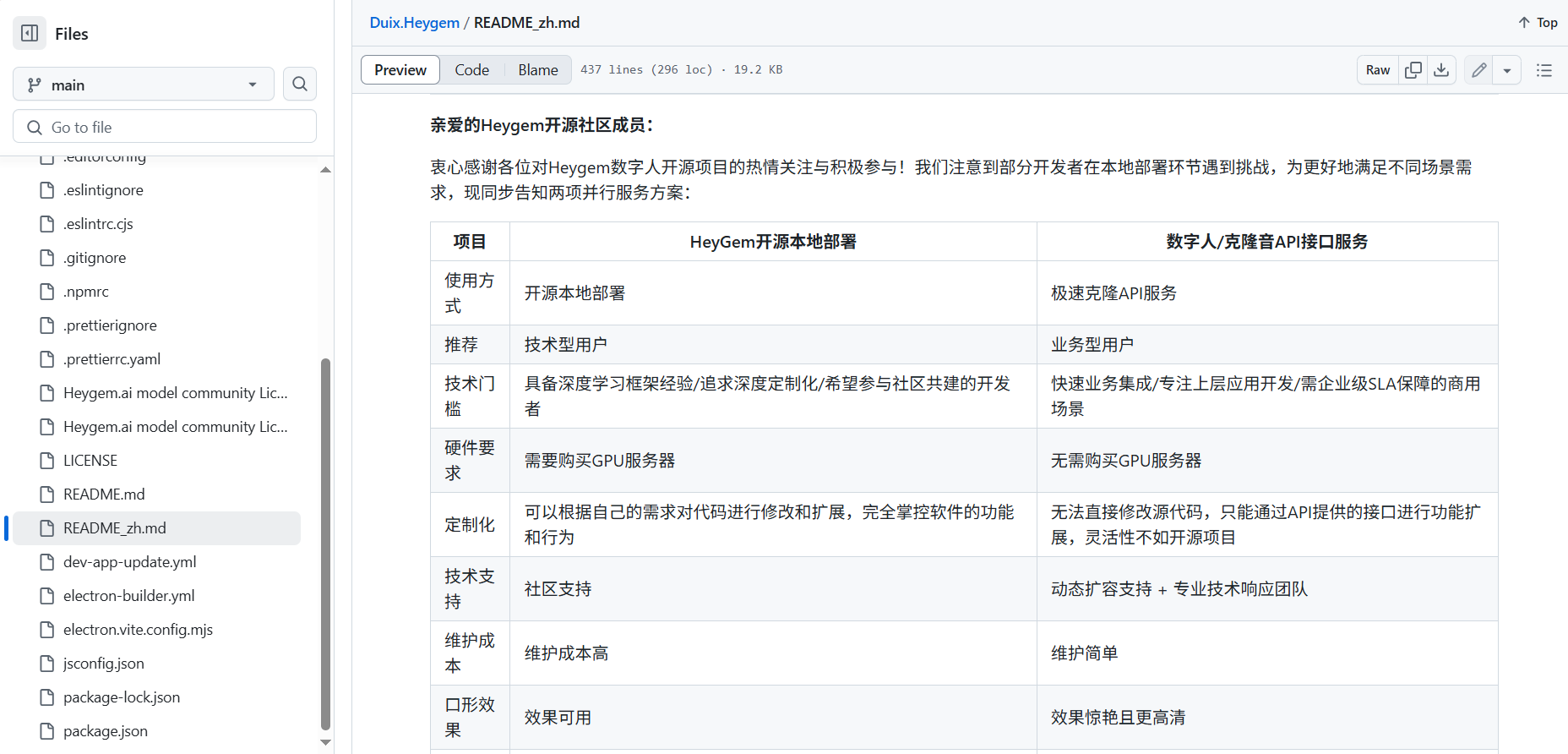The height and width of the screenshot is (754, 1568).
Task: Open package-lock.json file
Action: pyautogui.click(x=122, y=697)
